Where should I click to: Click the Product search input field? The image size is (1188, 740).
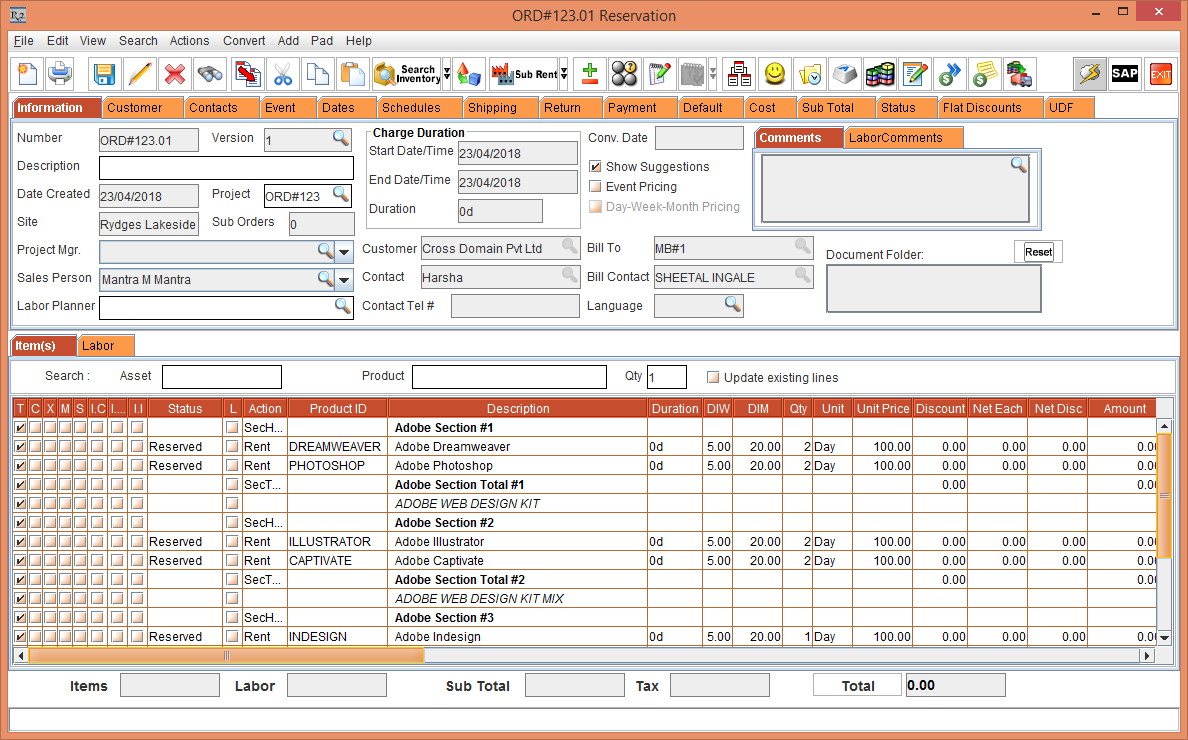click(x=509, y=377)
